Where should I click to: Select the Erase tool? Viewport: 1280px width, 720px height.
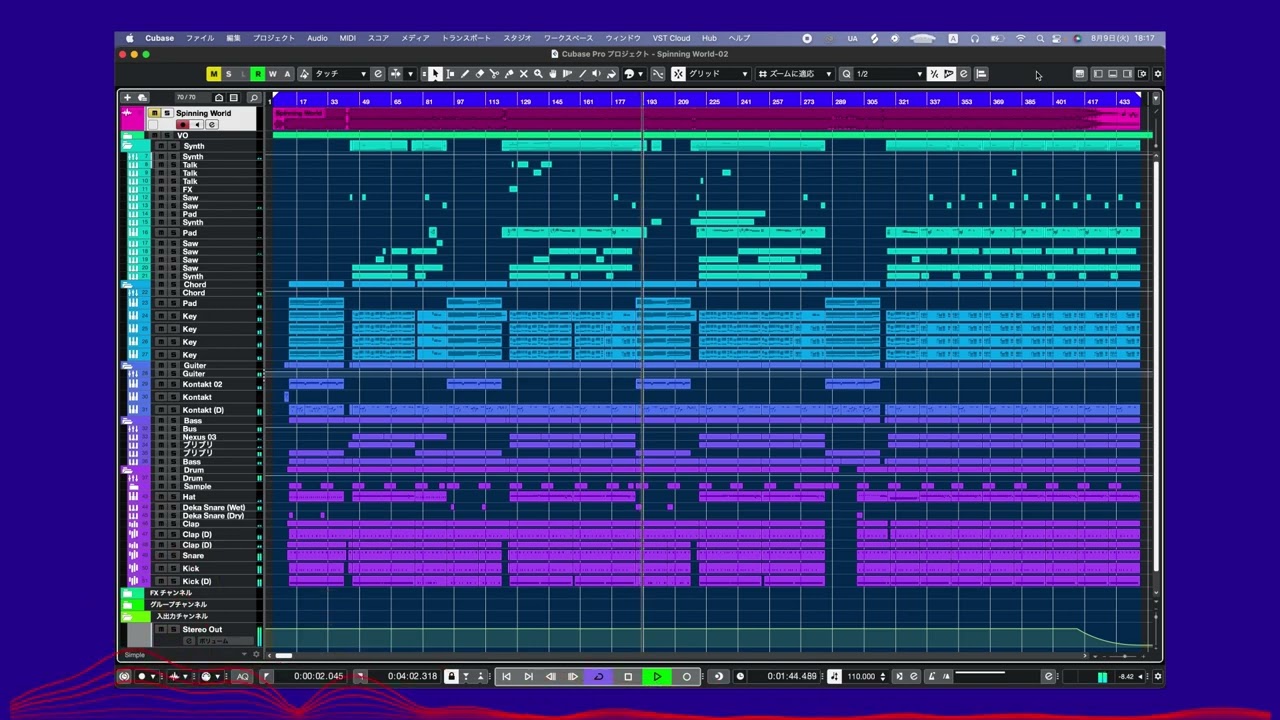(x=479, y=74)
